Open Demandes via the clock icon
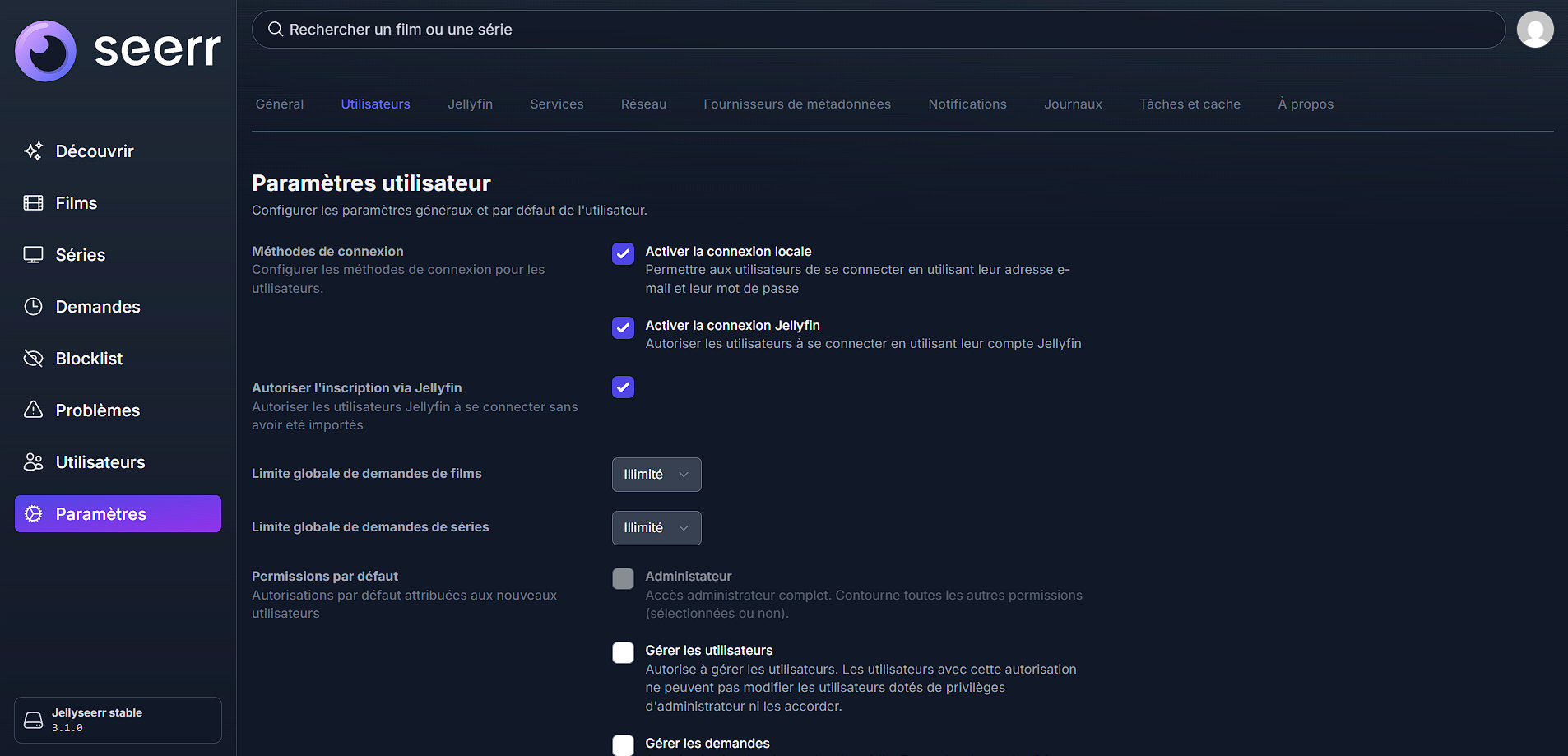Image resolution: width=1568 pixels, height=756 pixels. tap(33, 307)
